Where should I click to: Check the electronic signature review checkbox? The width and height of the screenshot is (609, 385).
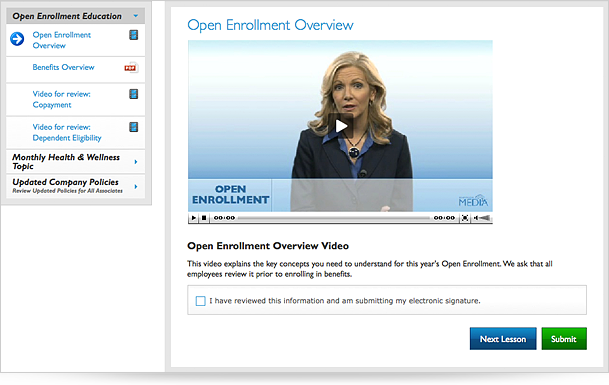[200, 301]
